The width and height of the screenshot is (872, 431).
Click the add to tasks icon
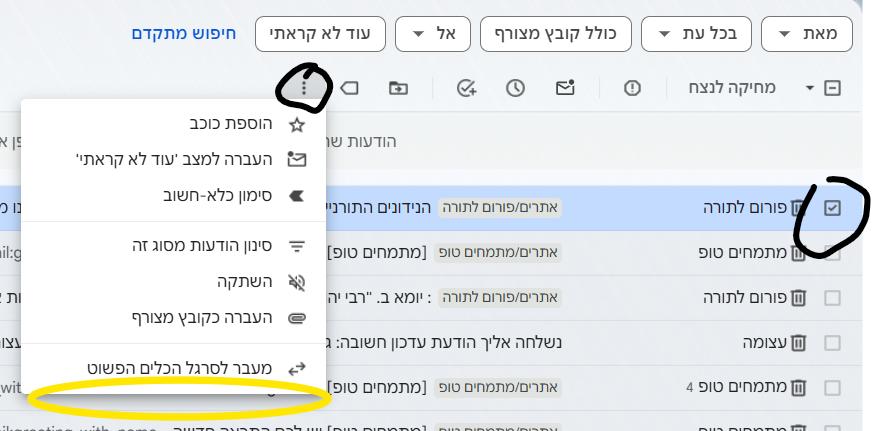(466, 88)
